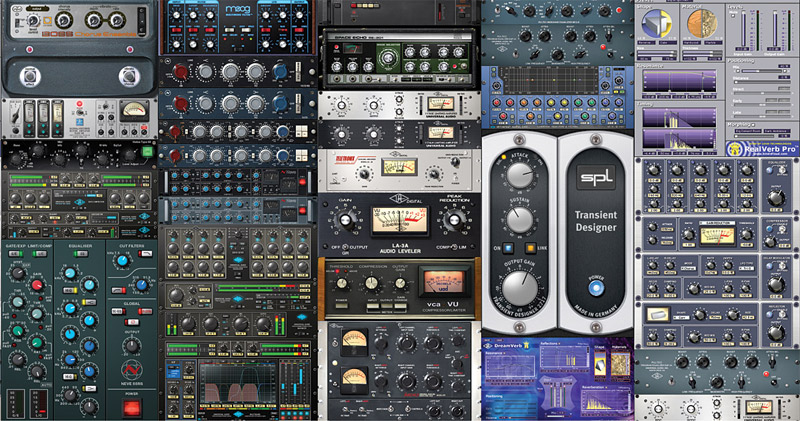Click the Neve 88RS GATE/EXP button
The image size is (800, 421).
[x=14, y=254]
